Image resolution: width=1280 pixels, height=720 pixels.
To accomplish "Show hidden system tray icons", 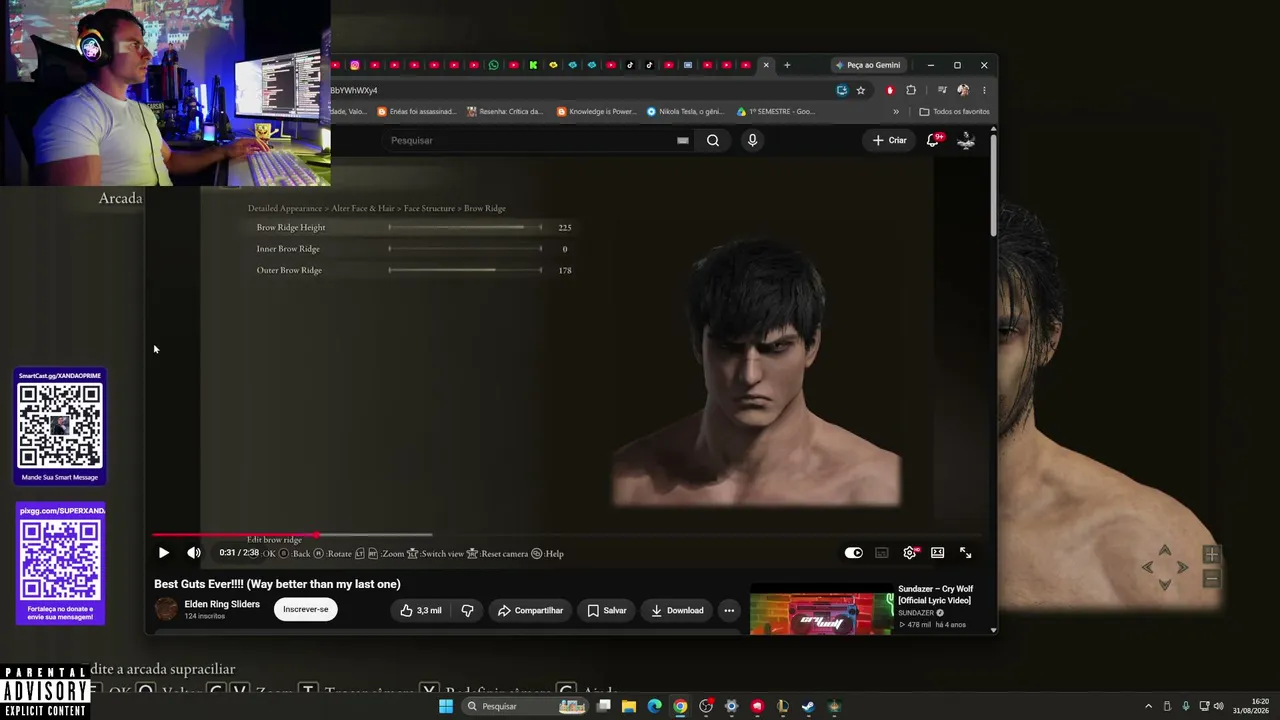I will pyautogui.click(x=1148, y=706).
